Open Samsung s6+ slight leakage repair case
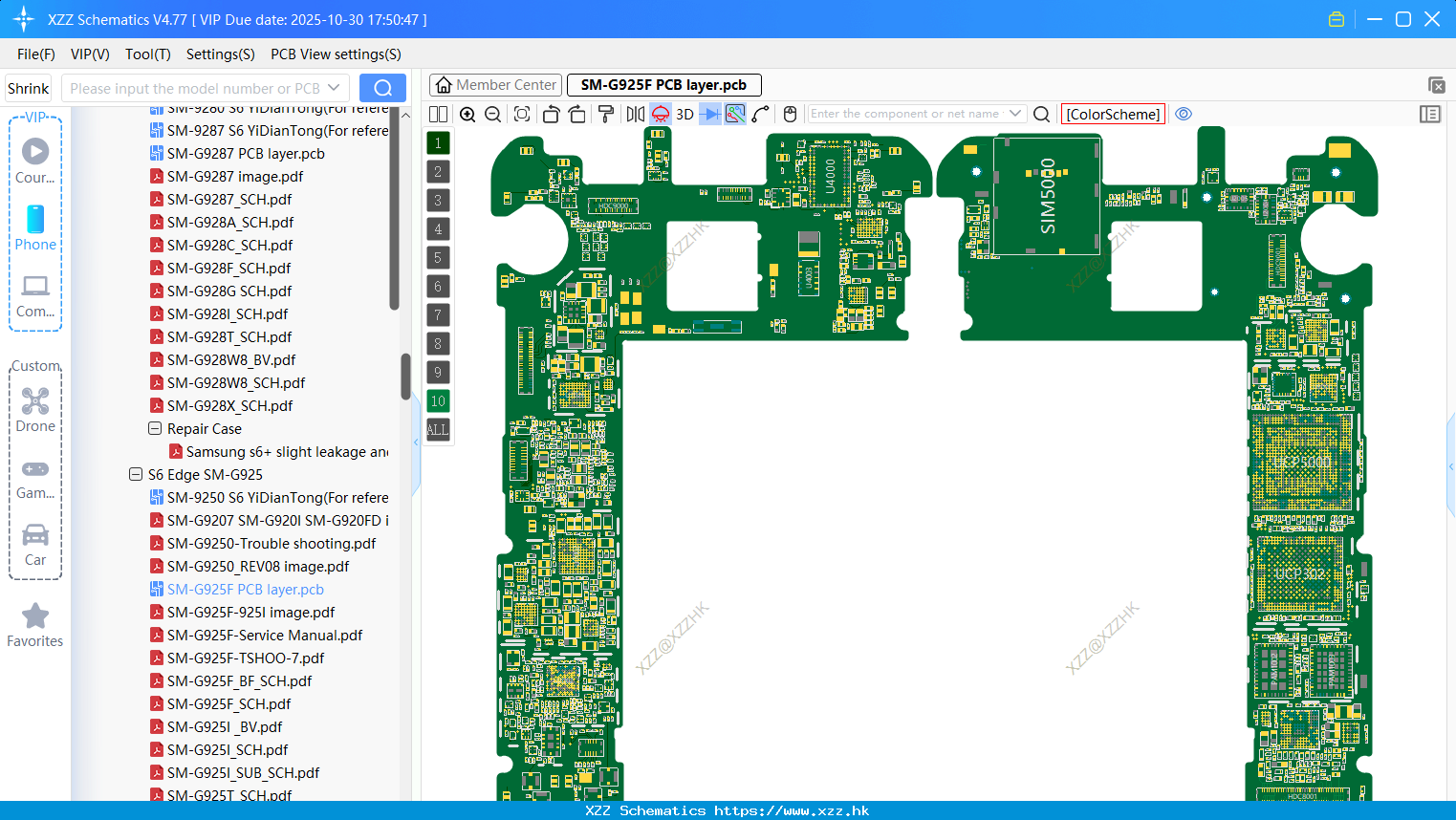 coord(287,452)
